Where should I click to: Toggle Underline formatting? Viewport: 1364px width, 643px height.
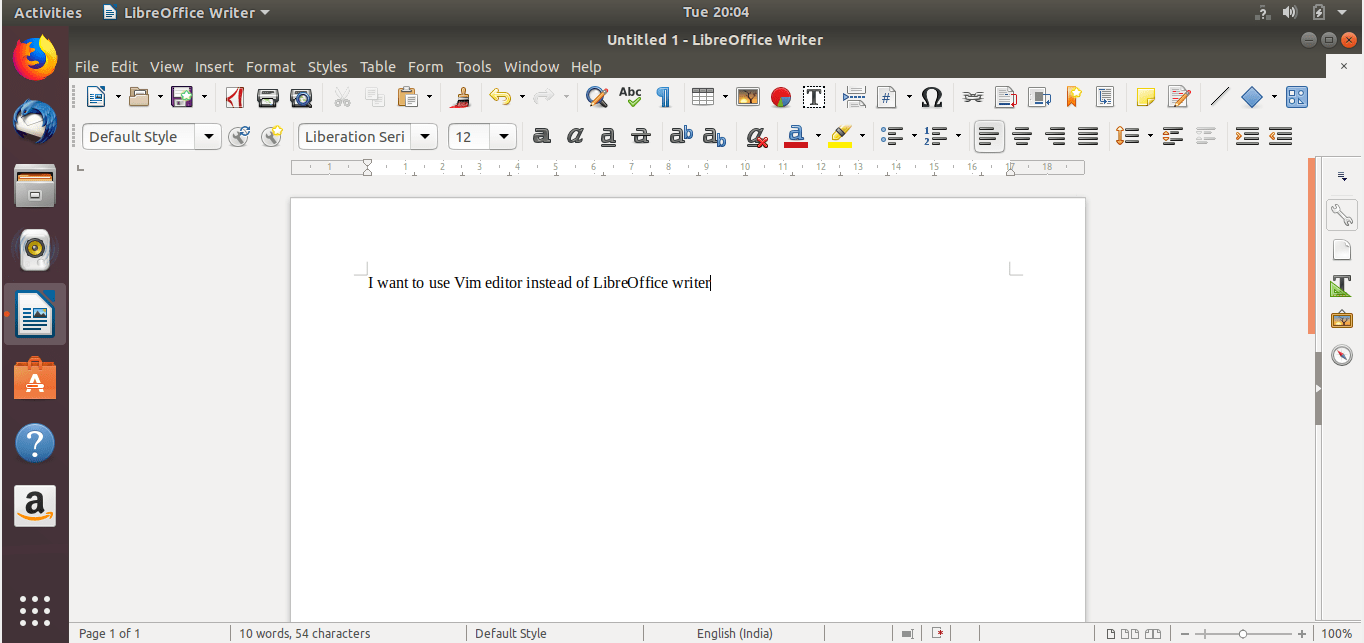click(608, 136)
